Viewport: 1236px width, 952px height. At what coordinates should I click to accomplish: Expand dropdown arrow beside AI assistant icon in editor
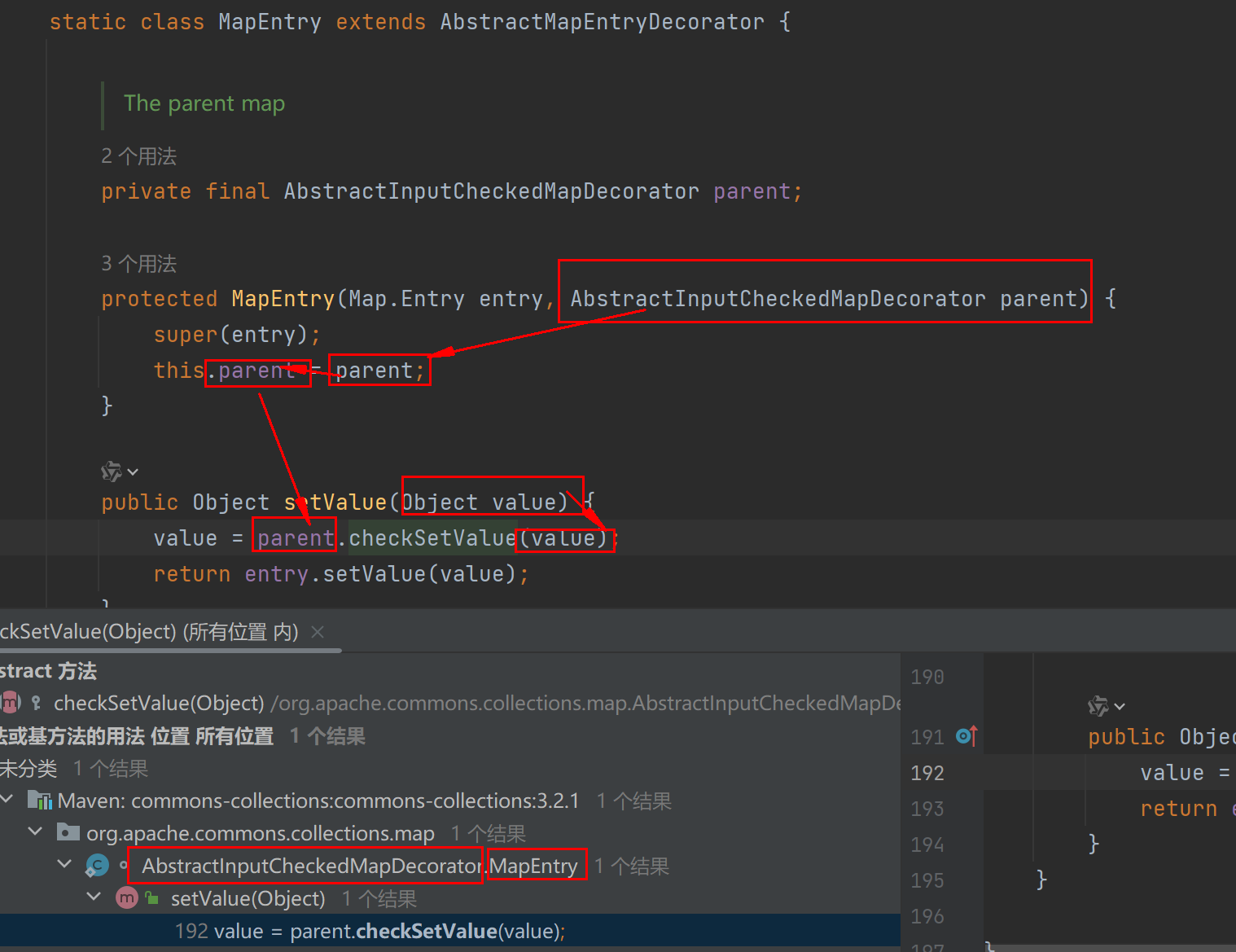click(x=133, y=472)
